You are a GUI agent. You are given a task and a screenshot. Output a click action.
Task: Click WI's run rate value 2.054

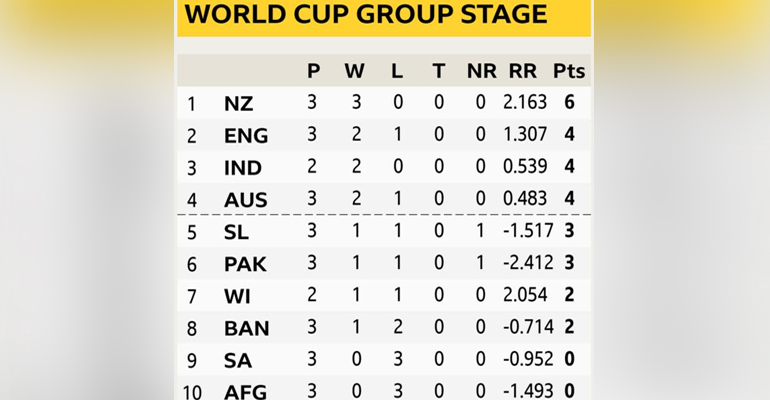point(525,295)
